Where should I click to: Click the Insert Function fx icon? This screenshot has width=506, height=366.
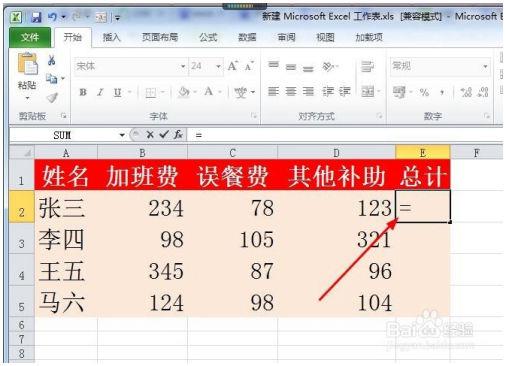click(178, 135)
